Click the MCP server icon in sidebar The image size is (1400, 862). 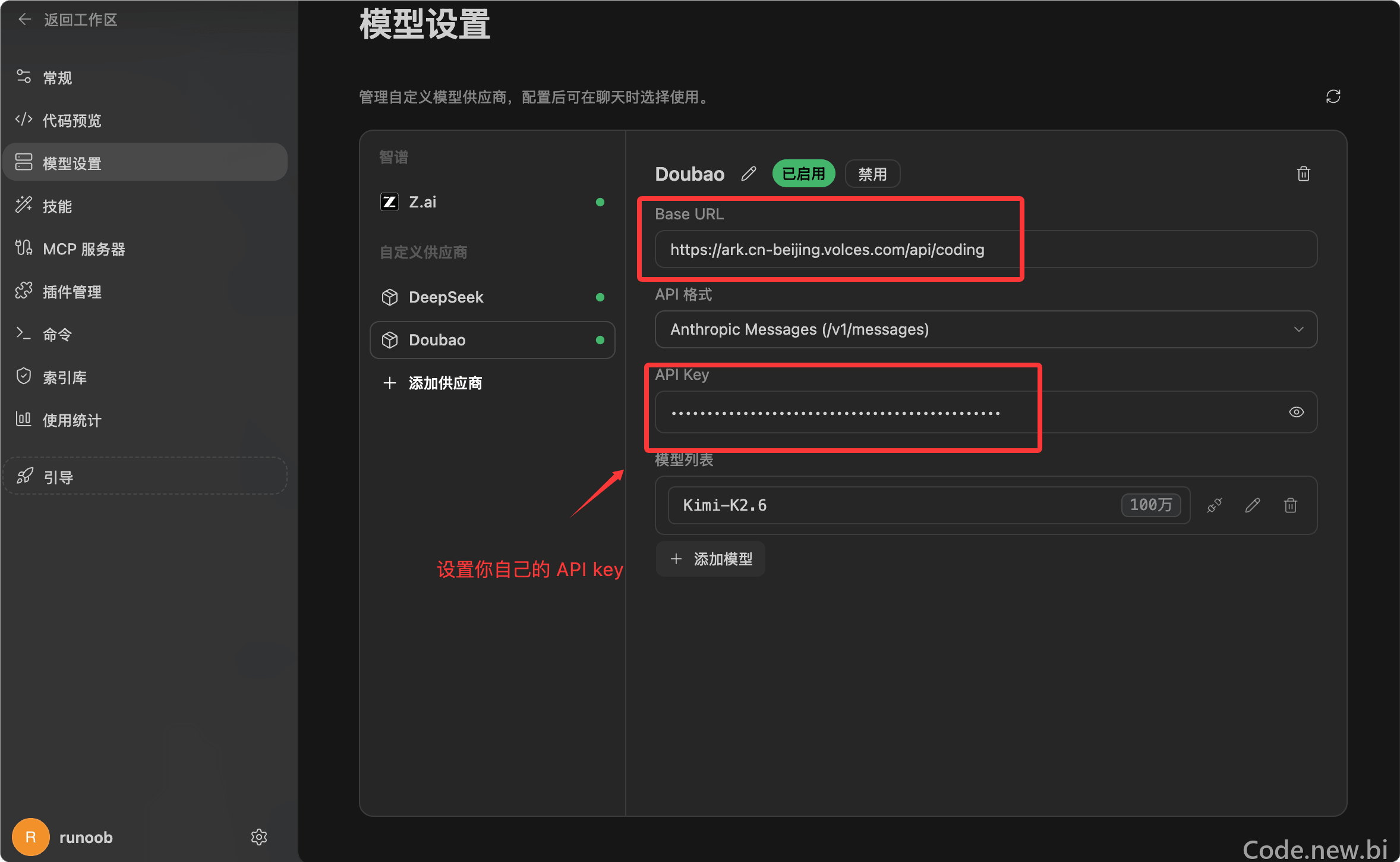[x=24, y=248]
